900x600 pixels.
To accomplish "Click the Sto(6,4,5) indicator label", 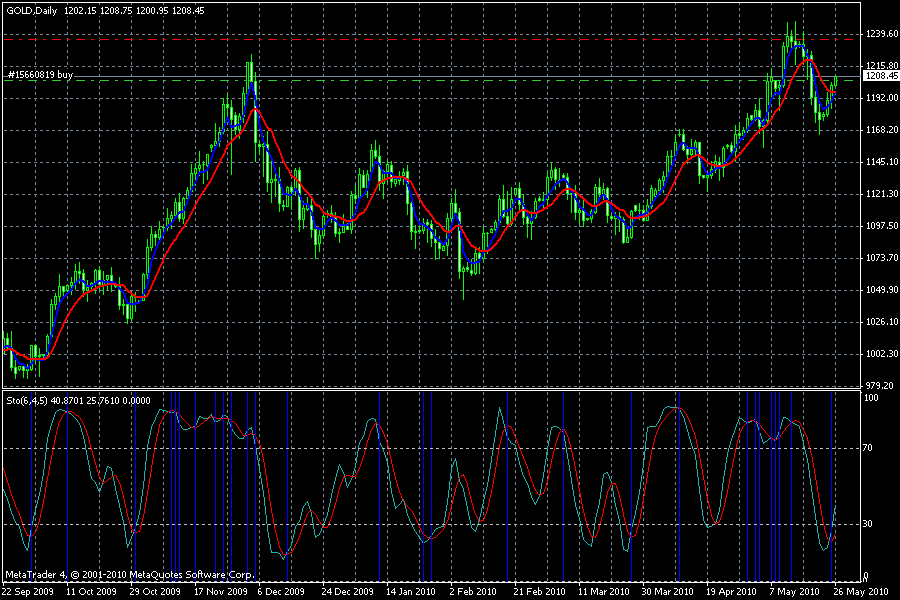I will pyautogui.click(x=27, y=401).
